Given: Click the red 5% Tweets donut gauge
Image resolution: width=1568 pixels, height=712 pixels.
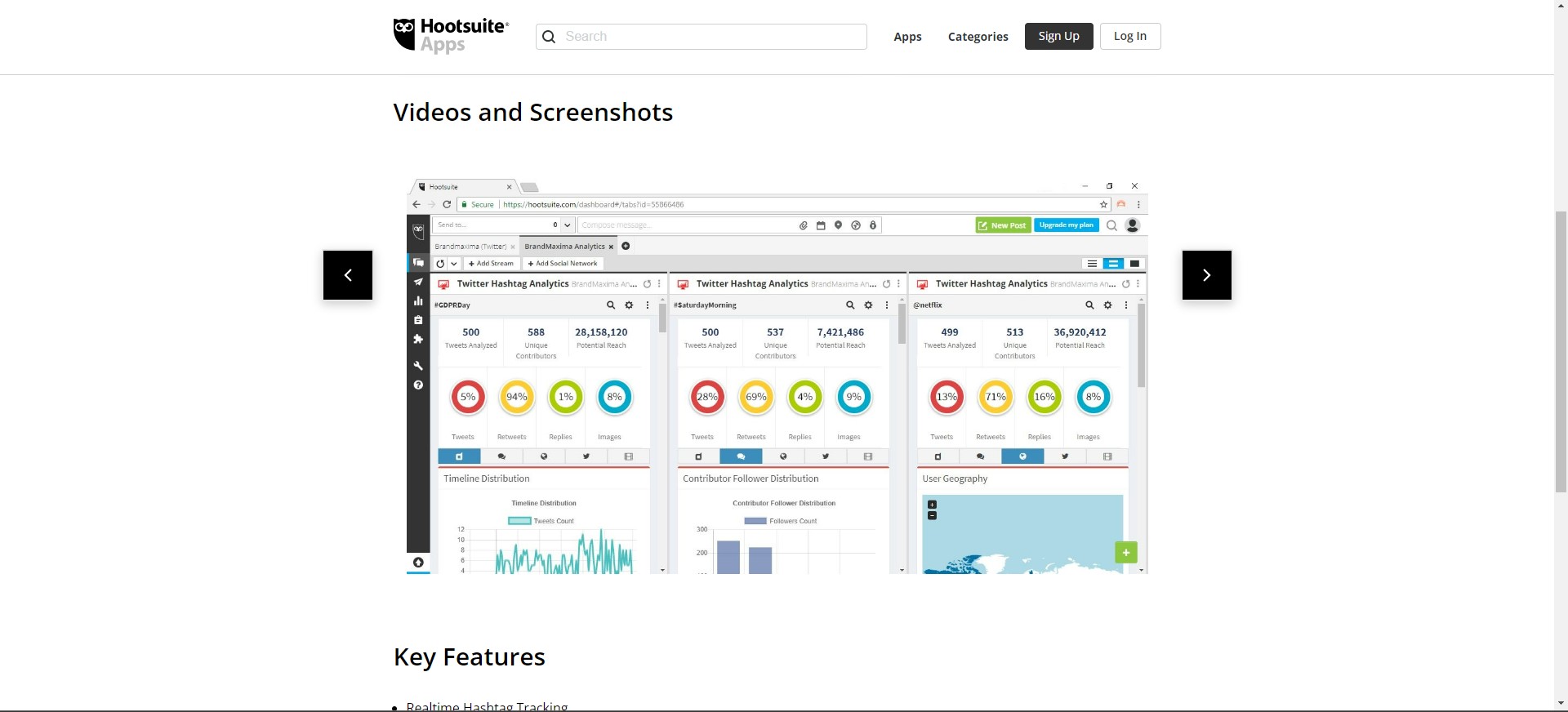Looking at the screenshot, I should tap(468, 397).
